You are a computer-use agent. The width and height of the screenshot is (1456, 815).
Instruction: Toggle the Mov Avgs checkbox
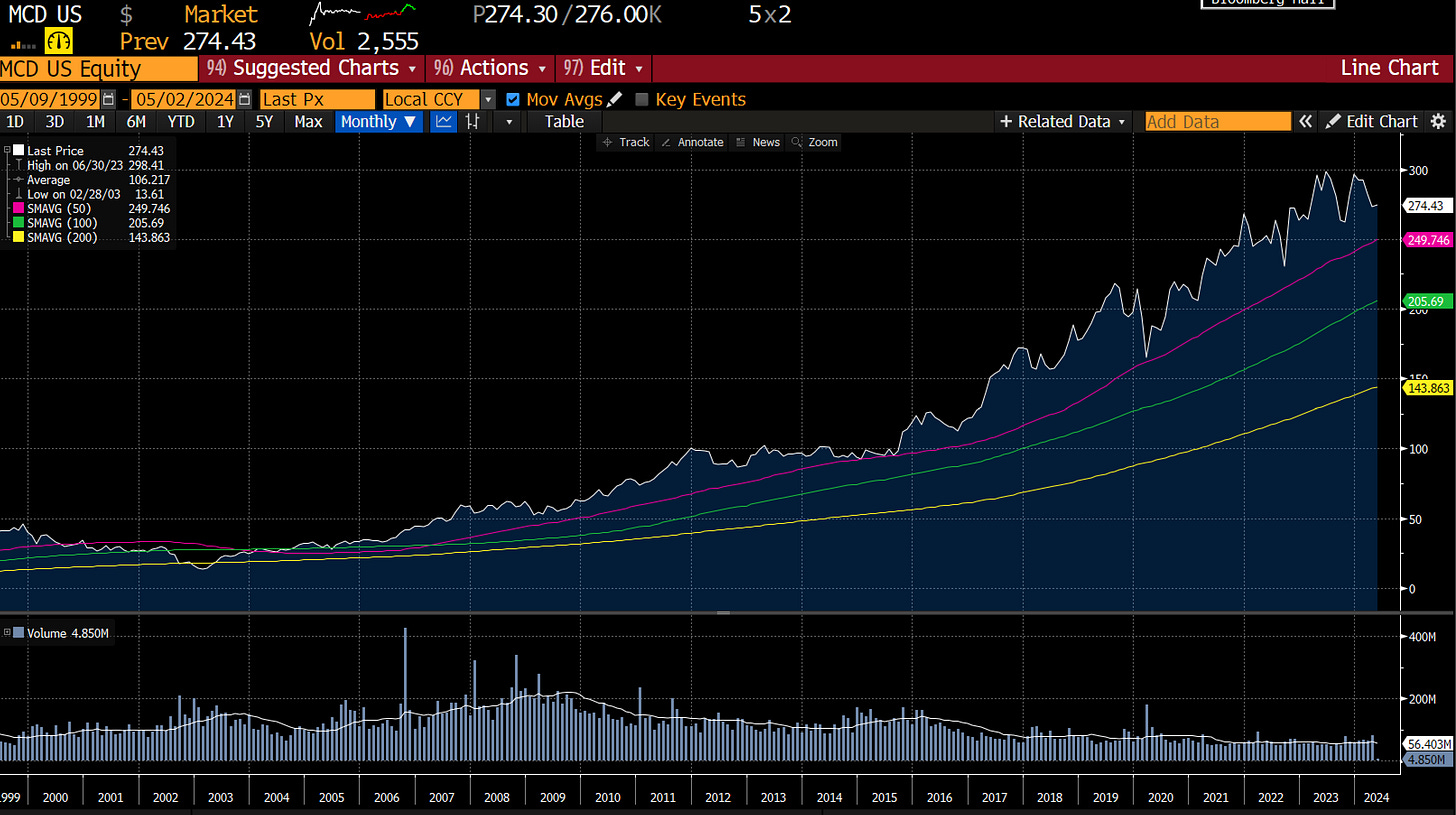tap(513, 99)
